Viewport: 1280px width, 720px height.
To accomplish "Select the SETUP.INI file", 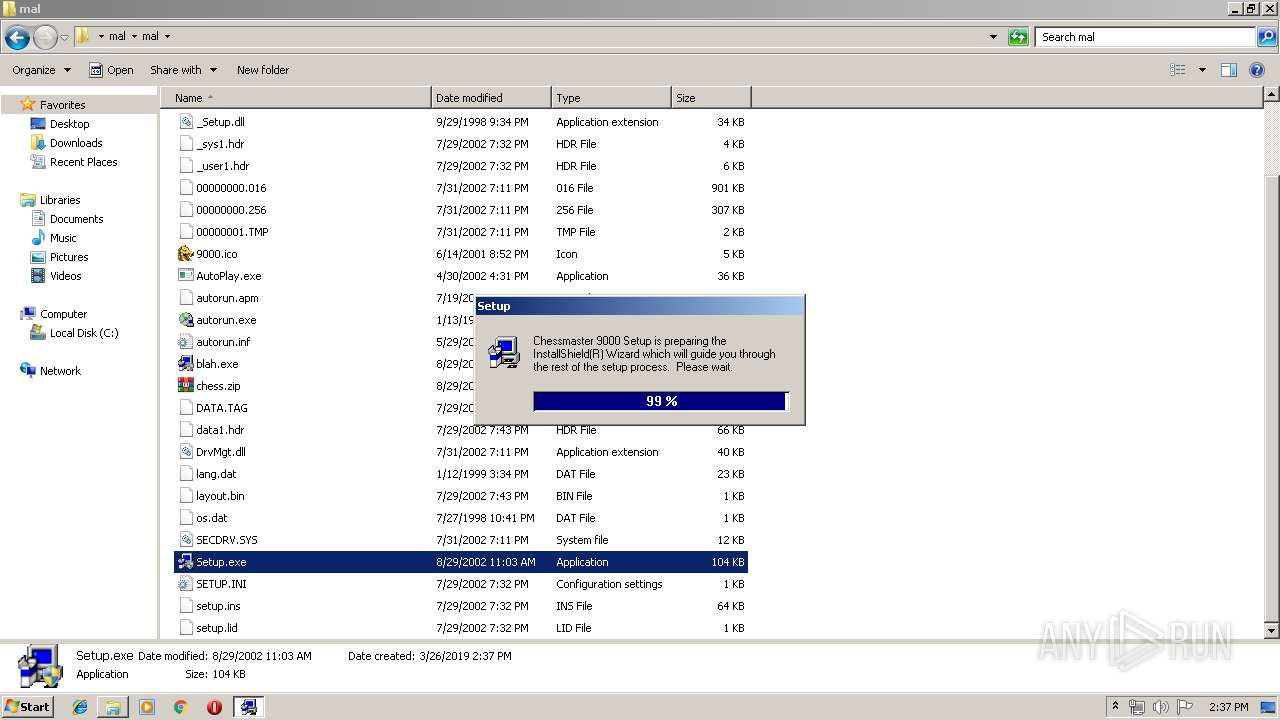I will (221, 584).
